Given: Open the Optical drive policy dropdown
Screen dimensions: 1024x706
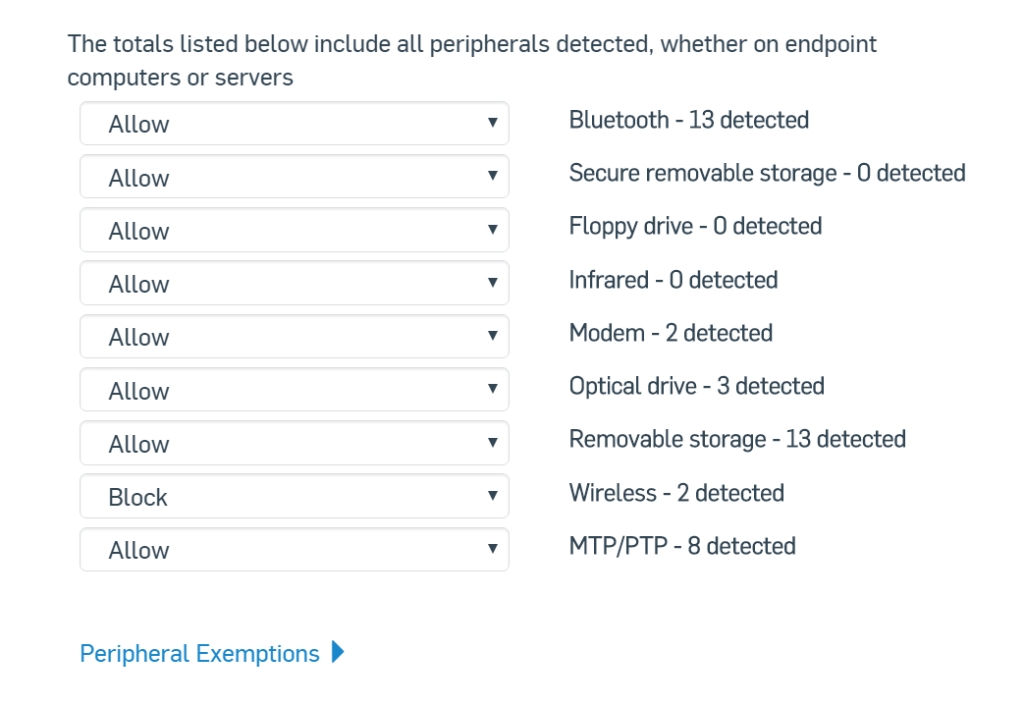Looking at the screenshot, I should 294,391.
